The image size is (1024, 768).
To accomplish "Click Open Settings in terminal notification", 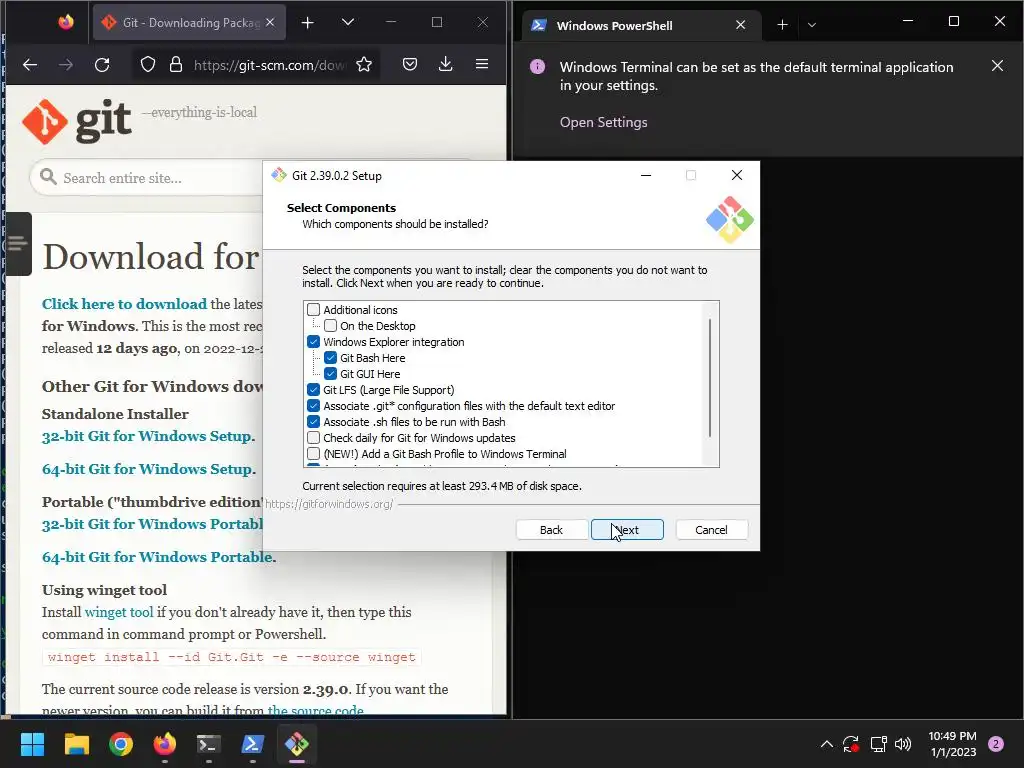I will click(x=603, y=122).
